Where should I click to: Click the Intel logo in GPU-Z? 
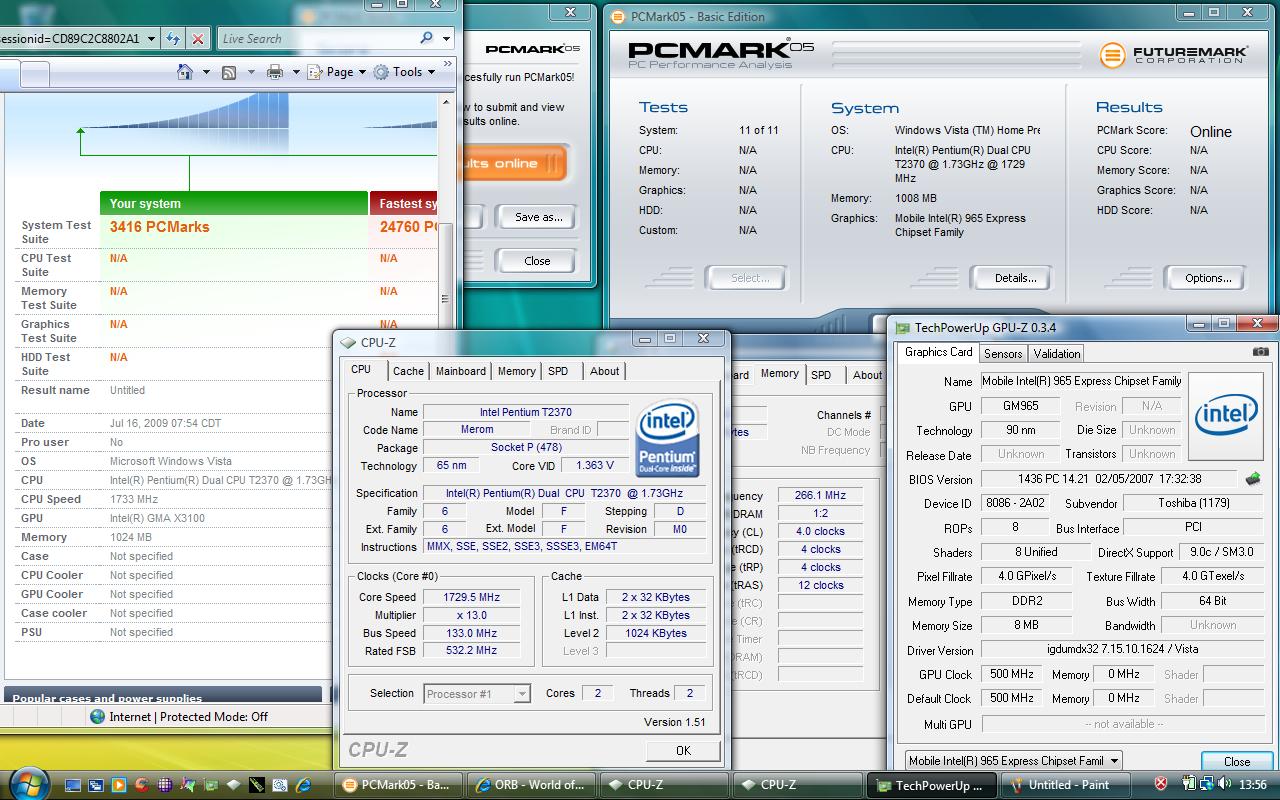(x=1227, y=416)
